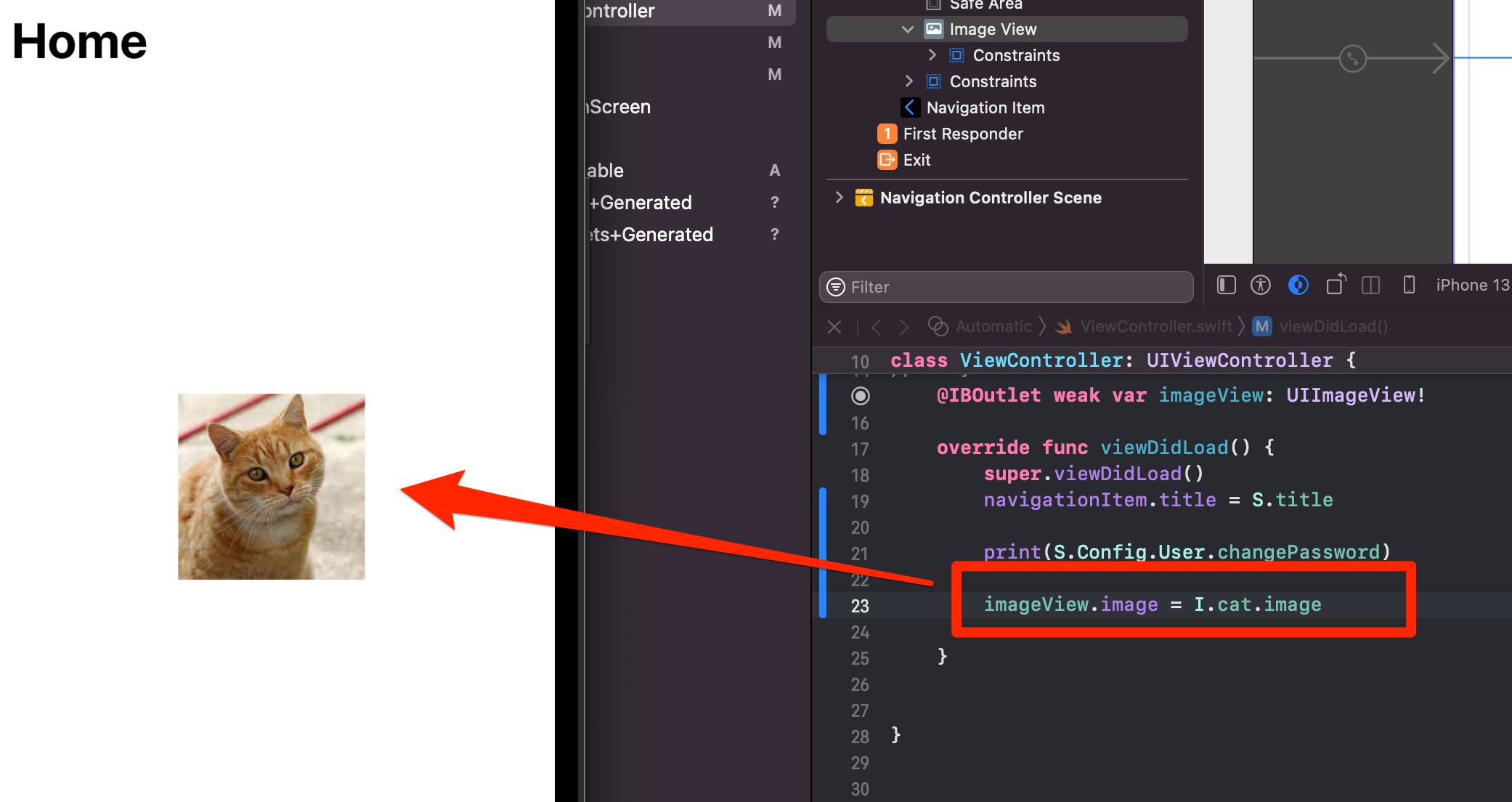Click the outline Filter field
The image size is (1512, 802).
1007,287
